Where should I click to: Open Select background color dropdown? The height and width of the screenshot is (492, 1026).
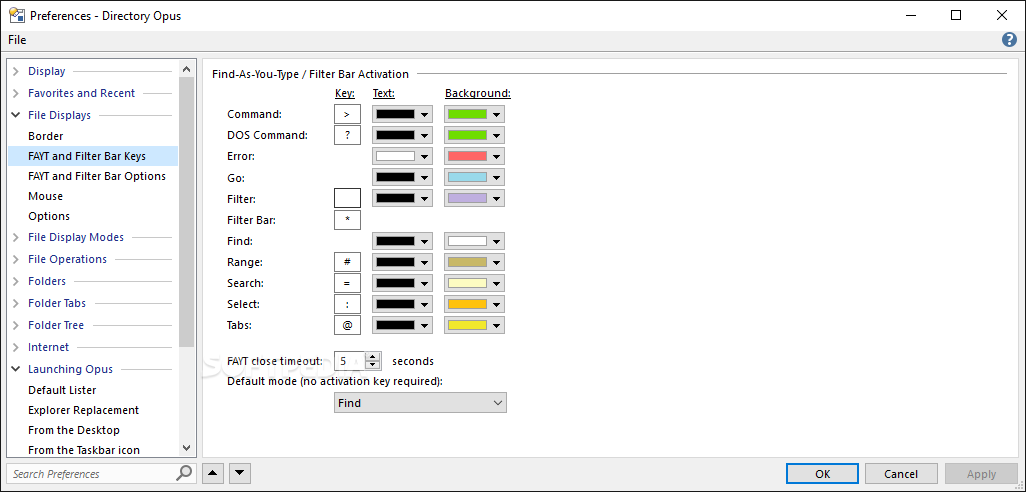point(474,304)
